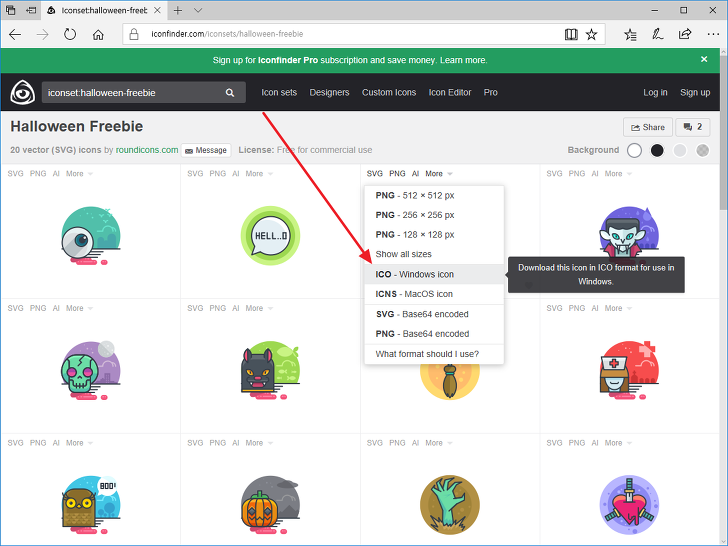Open reading view icon in address bar

pyautogui.click(x=571, y=34)
